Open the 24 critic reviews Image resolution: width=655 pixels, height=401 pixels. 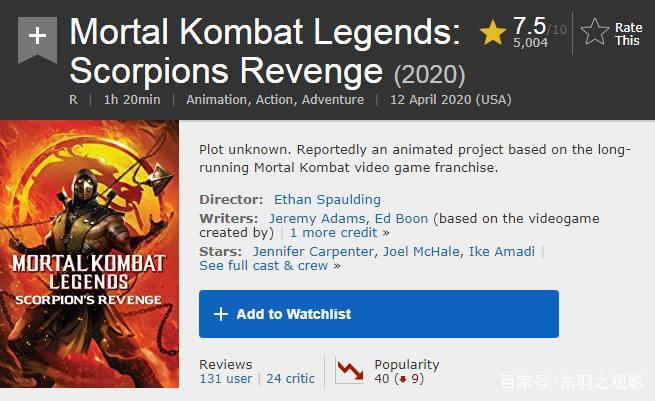tap(290, 379)
